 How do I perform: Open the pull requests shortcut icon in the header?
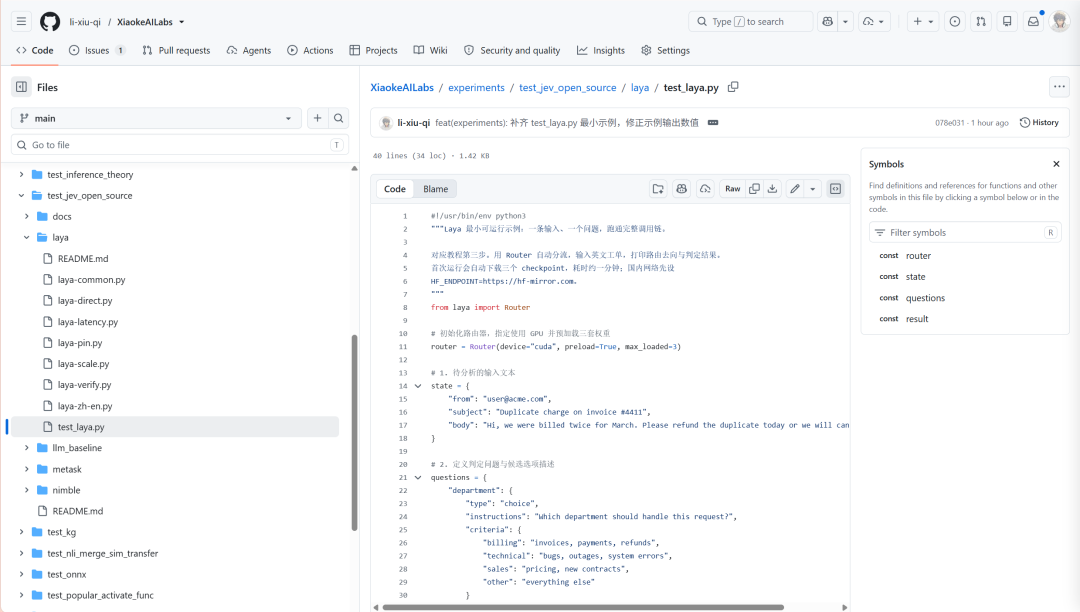[x=981, y=21]
